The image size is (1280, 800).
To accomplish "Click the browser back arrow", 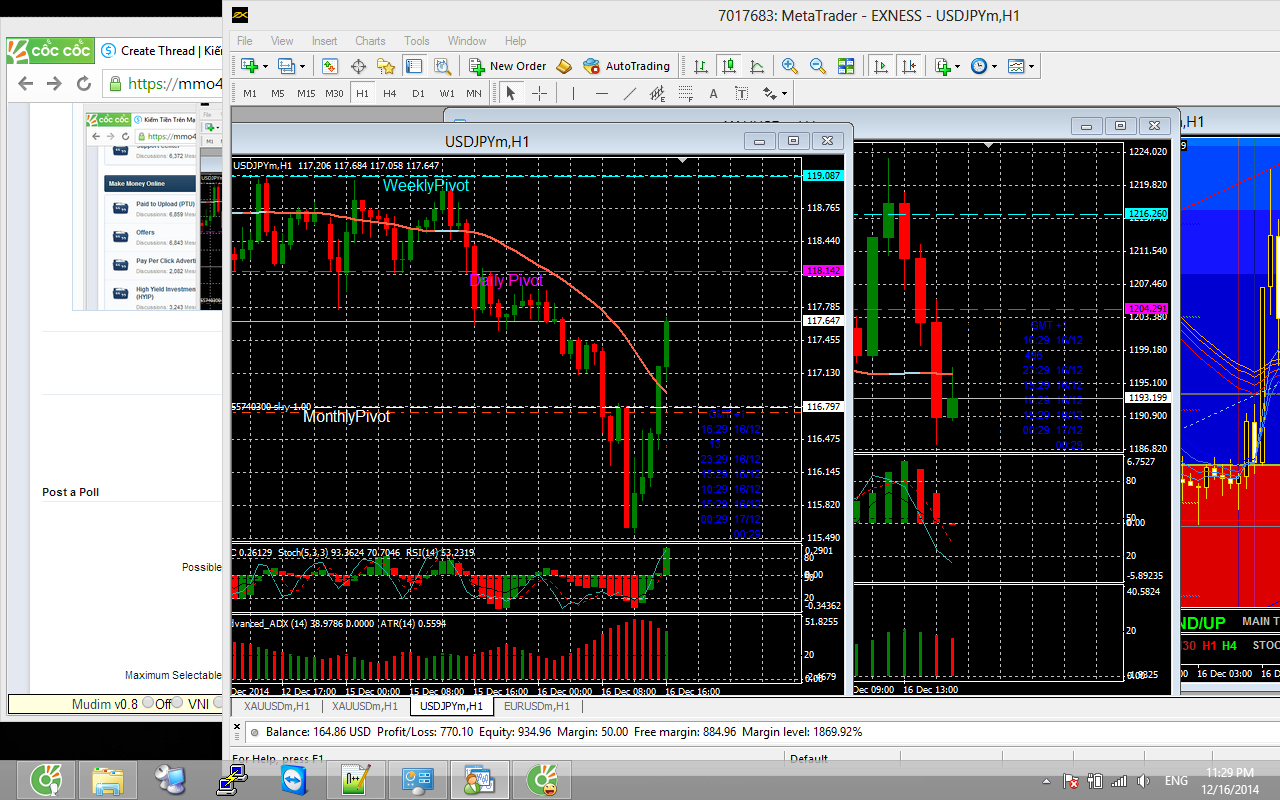I will [26, 84].
